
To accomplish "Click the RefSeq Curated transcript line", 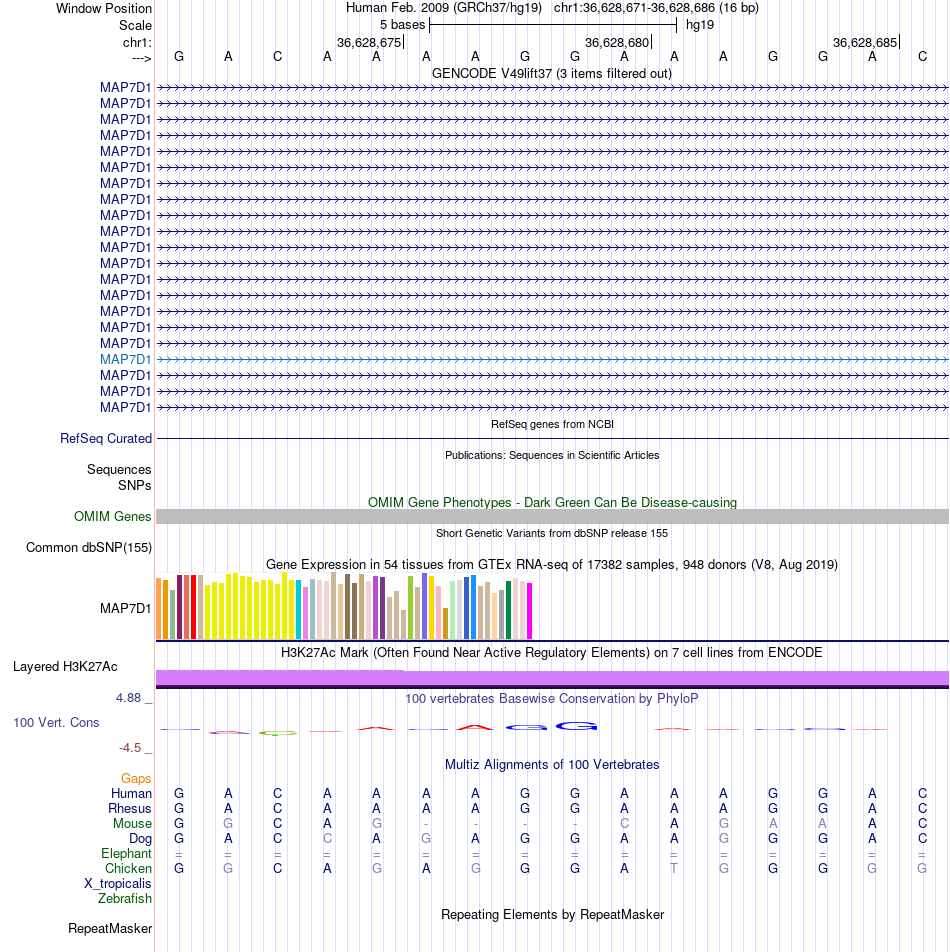I will point(552,438).
